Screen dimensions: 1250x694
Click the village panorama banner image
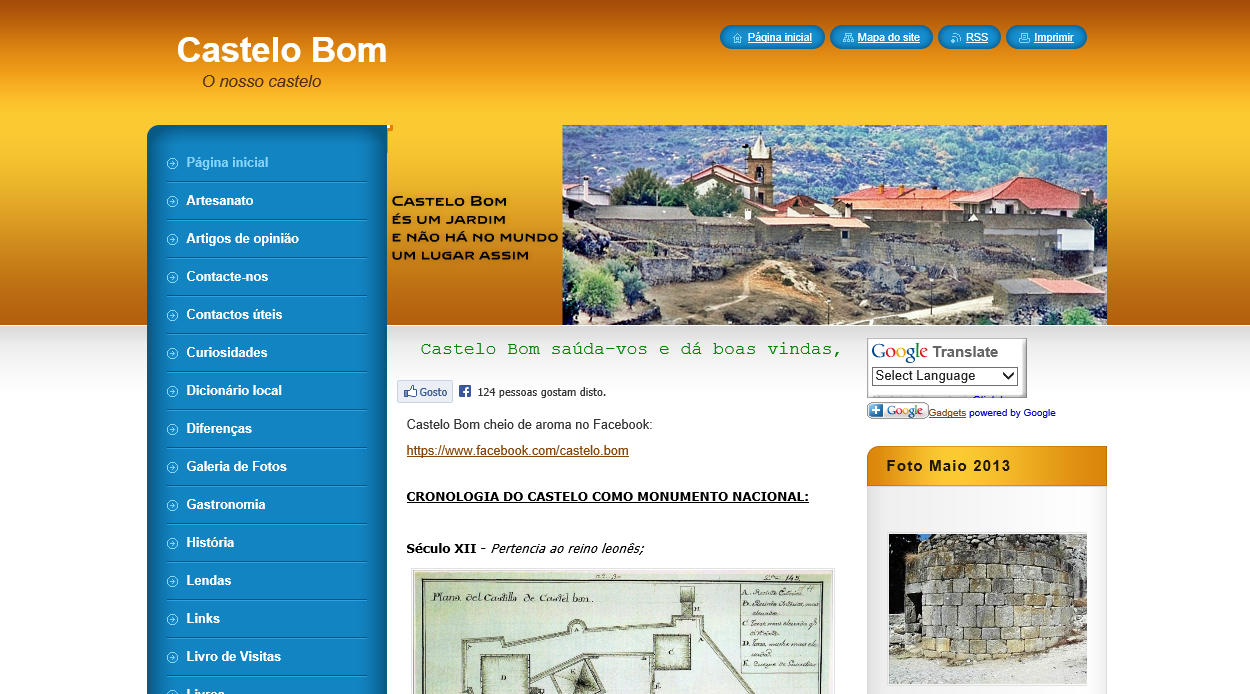point(834,225)
